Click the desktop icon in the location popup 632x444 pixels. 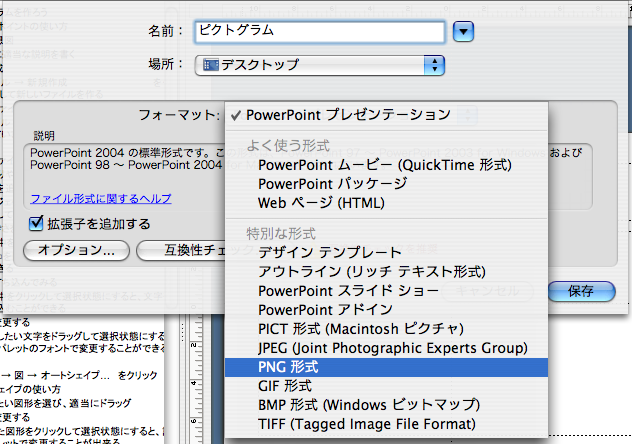pyautogui.click(x=211, y=65)
